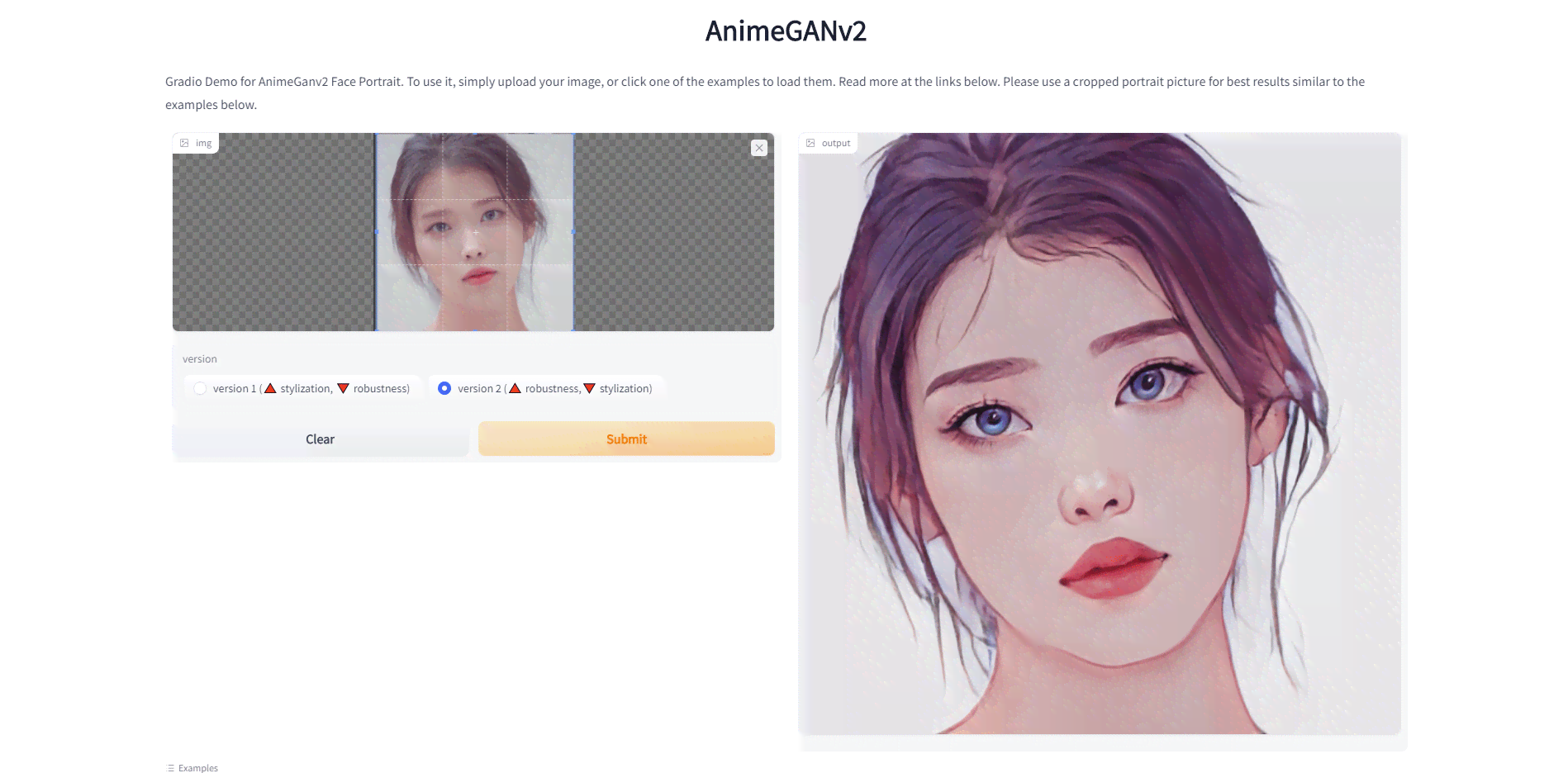The width and height of the screenshot is (1568, 773).
Task: Click the uploaded portrait in the img panel
Action: (x=474, y=232)
